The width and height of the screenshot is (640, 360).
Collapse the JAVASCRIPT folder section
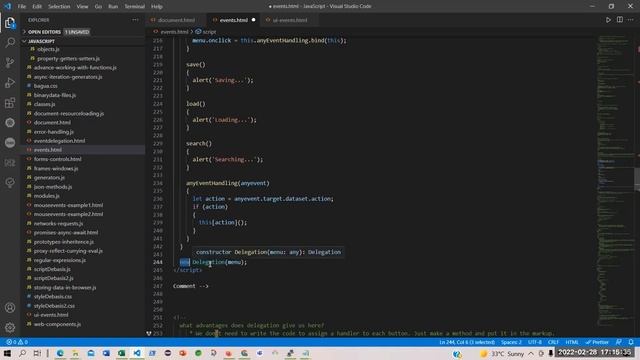pyautogui.click(x=40, y=41)
